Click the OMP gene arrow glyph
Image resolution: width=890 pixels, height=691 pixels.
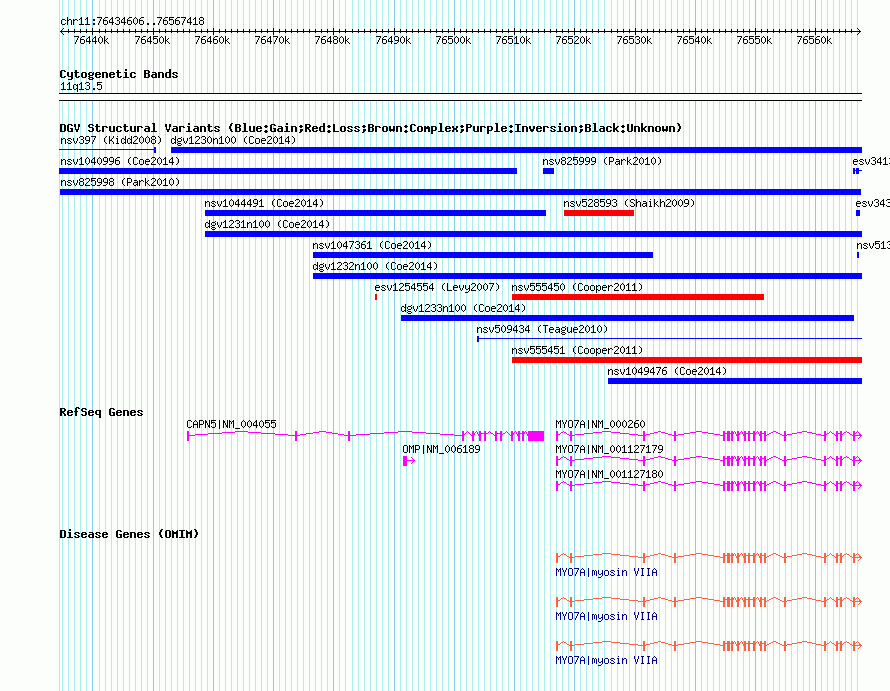point(409,460)
